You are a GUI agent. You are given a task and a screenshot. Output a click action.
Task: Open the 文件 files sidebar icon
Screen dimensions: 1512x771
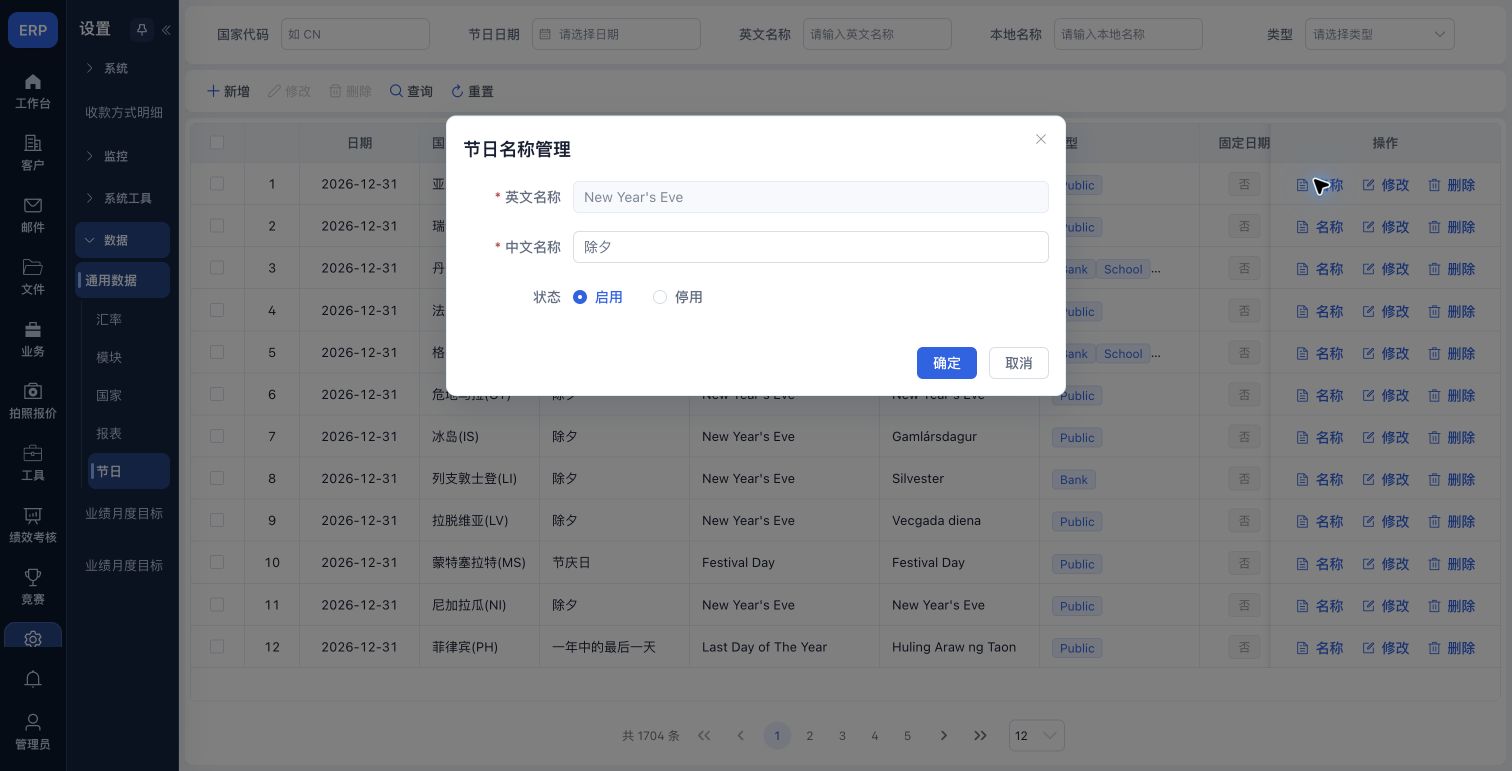(33, 277)
